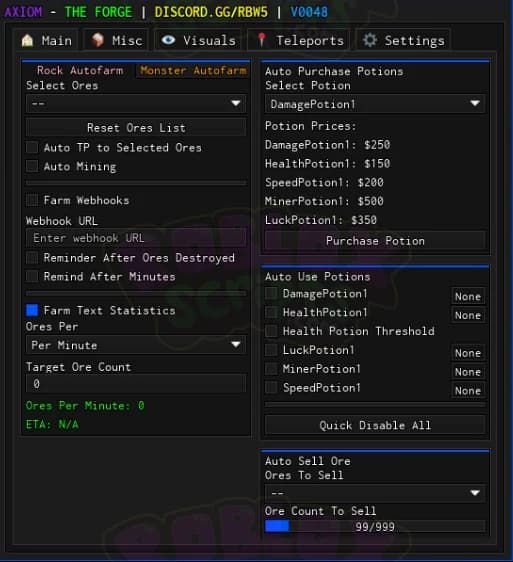Click the Quick Disable All button
The width and height of the screenshot is (513, 562).
coord(375,425)
